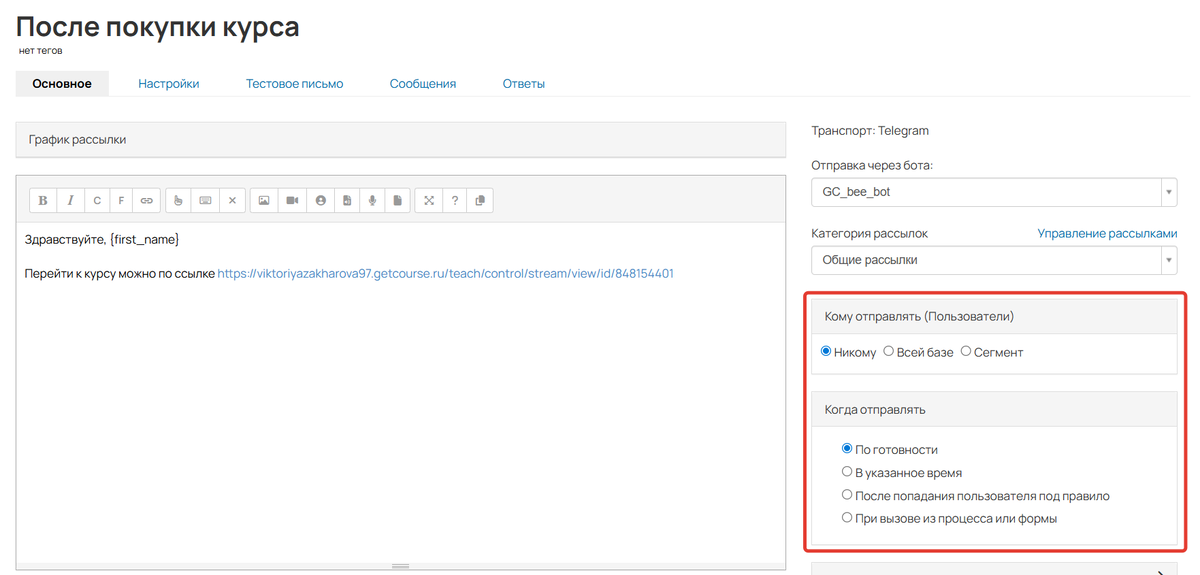Expand the "График рассылки" panel
This screenshot has height=575, width=1200.
[401, 140]
